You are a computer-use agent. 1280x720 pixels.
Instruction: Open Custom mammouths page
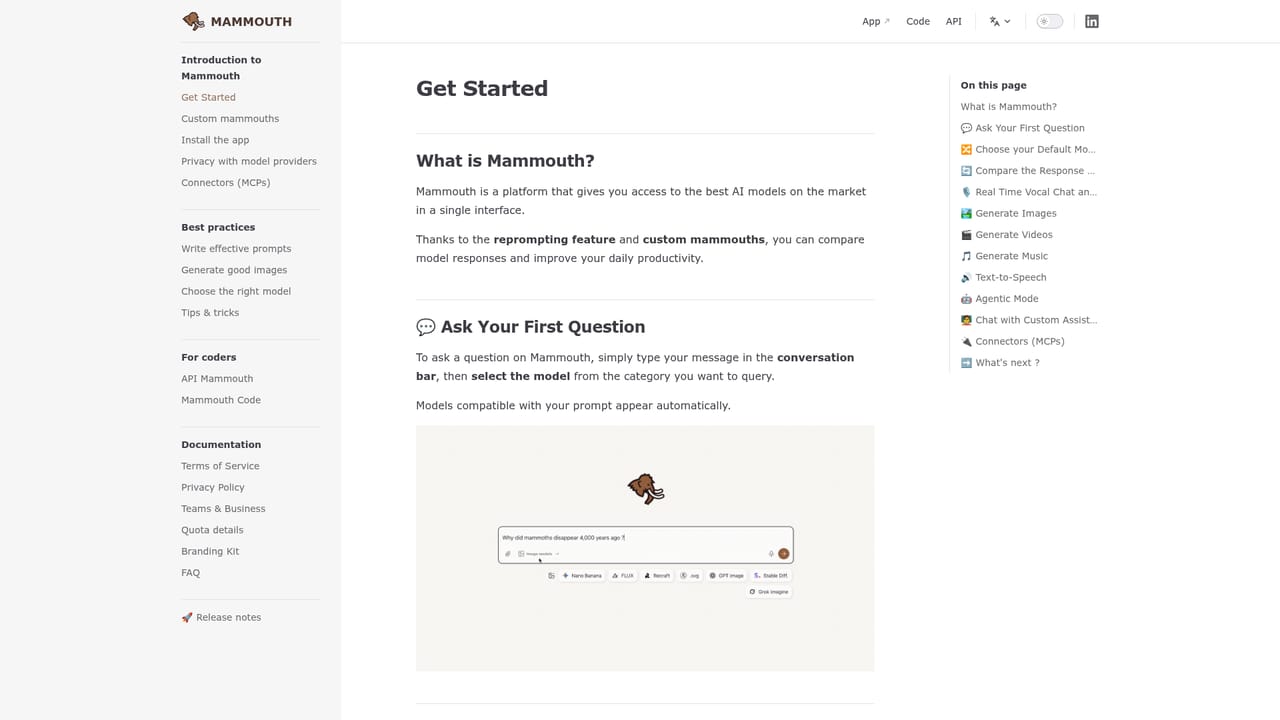click(x=230, y=118)
